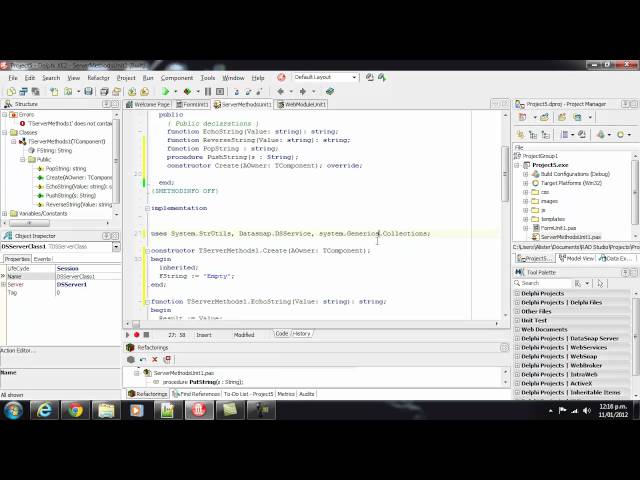Click the red Help icon beside the layout combo

pyautogui.click(x=281, y=77)
